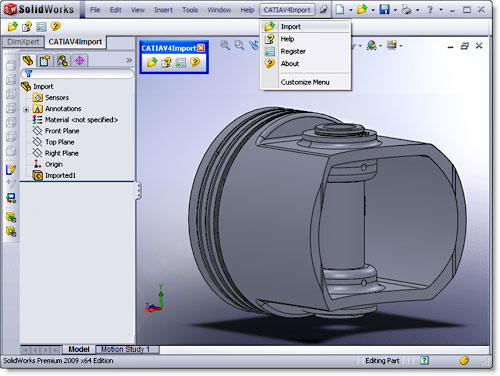Switch to the DimXpert tab

tap(23, 42)
